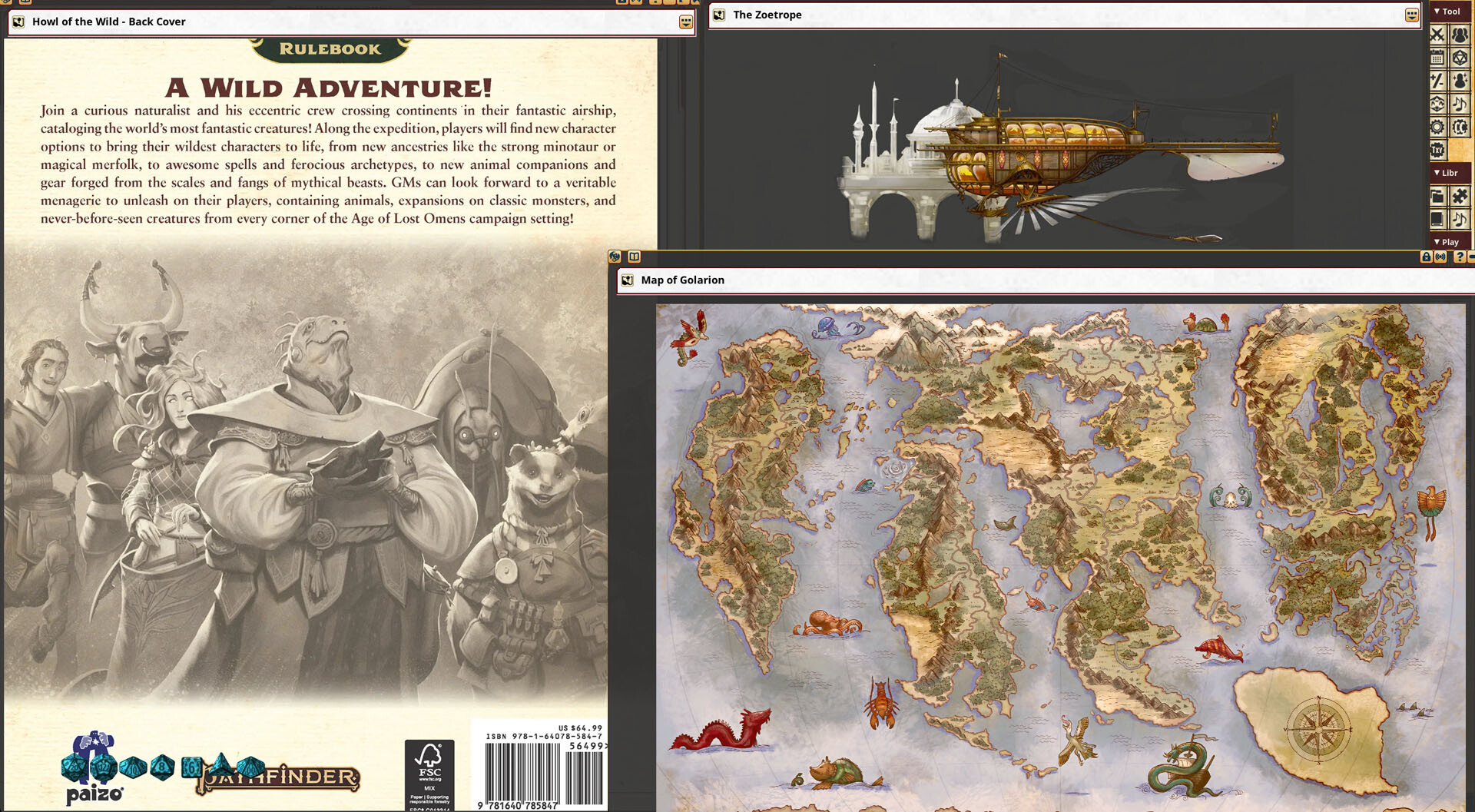The image size is (1475, 812).
Task: Toggle the lock on the Map of Golarion window
Action: (x=1426, y=256)
